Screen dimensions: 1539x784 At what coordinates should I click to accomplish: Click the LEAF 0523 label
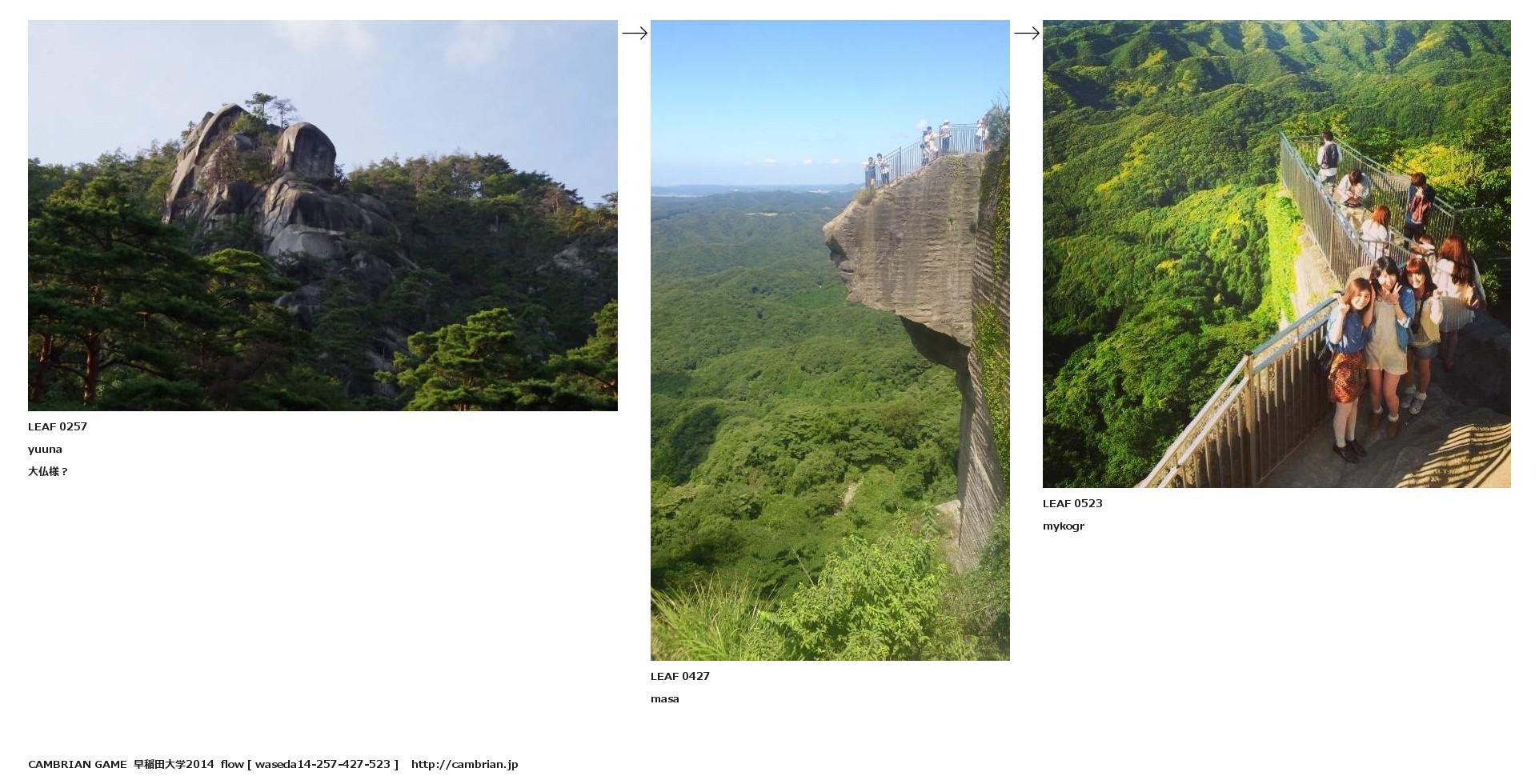1072,503
